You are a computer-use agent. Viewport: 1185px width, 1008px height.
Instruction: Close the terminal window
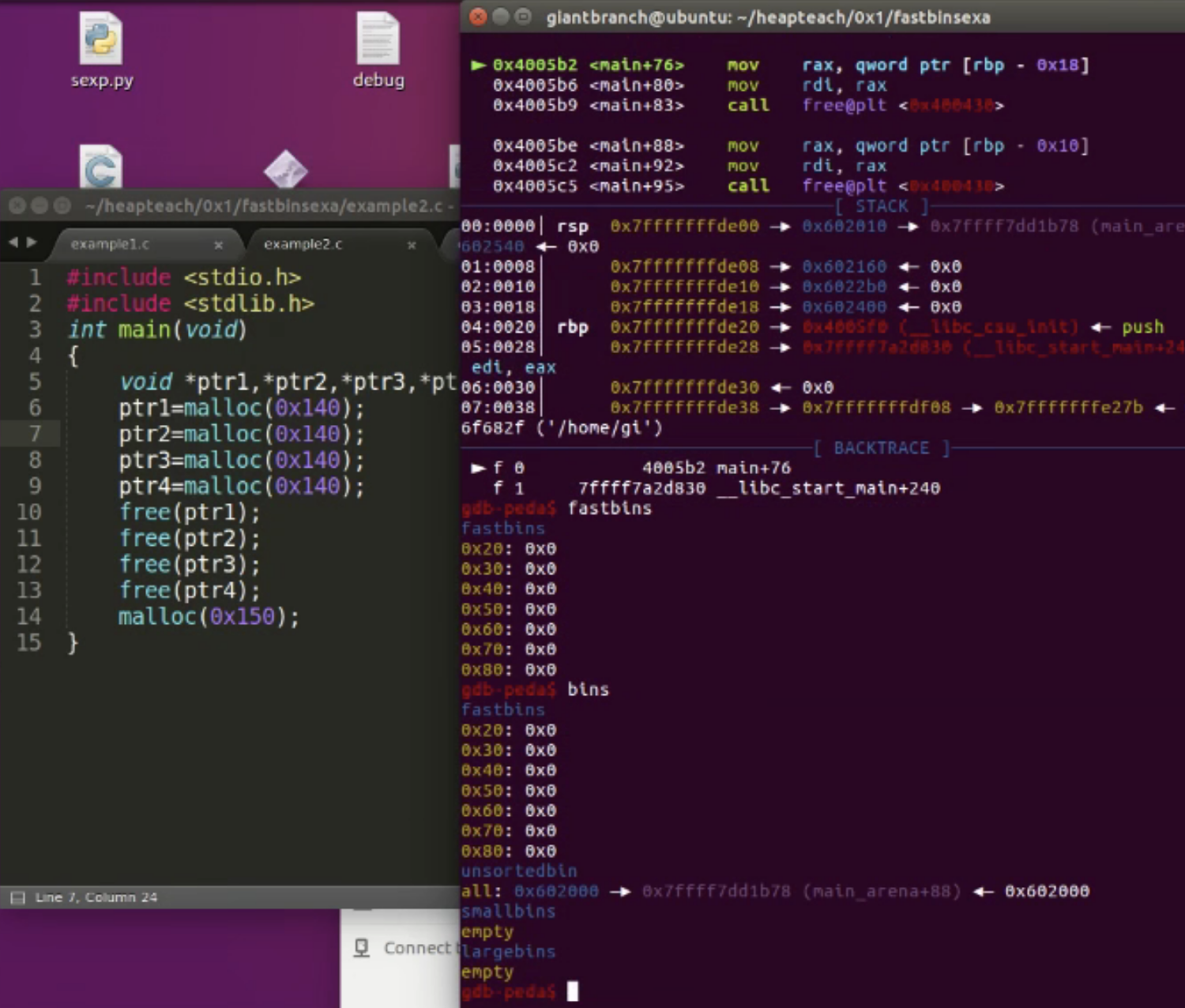(x=478, y=17)
